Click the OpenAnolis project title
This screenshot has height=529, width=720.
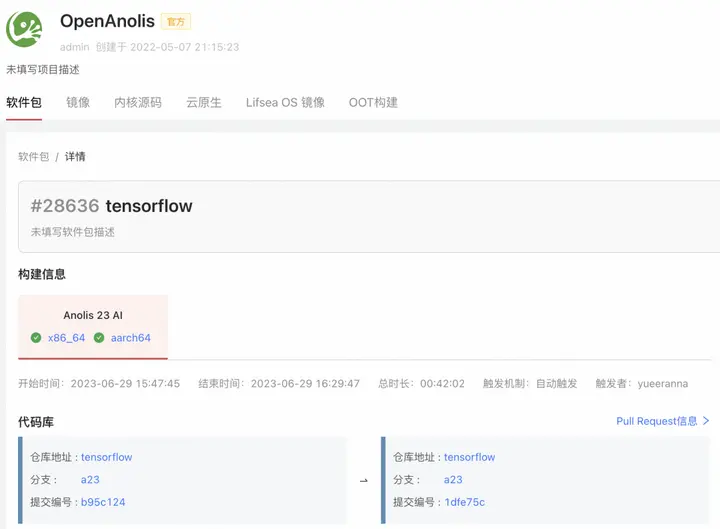tap(107, 21)
